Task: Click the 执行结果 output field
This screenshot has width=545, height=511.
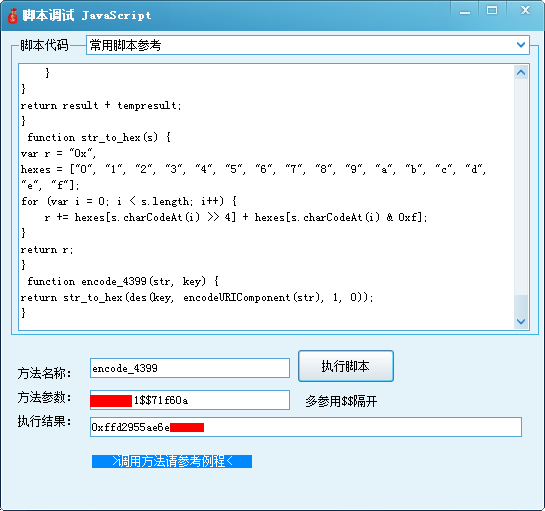Action: tap(306, 427)
